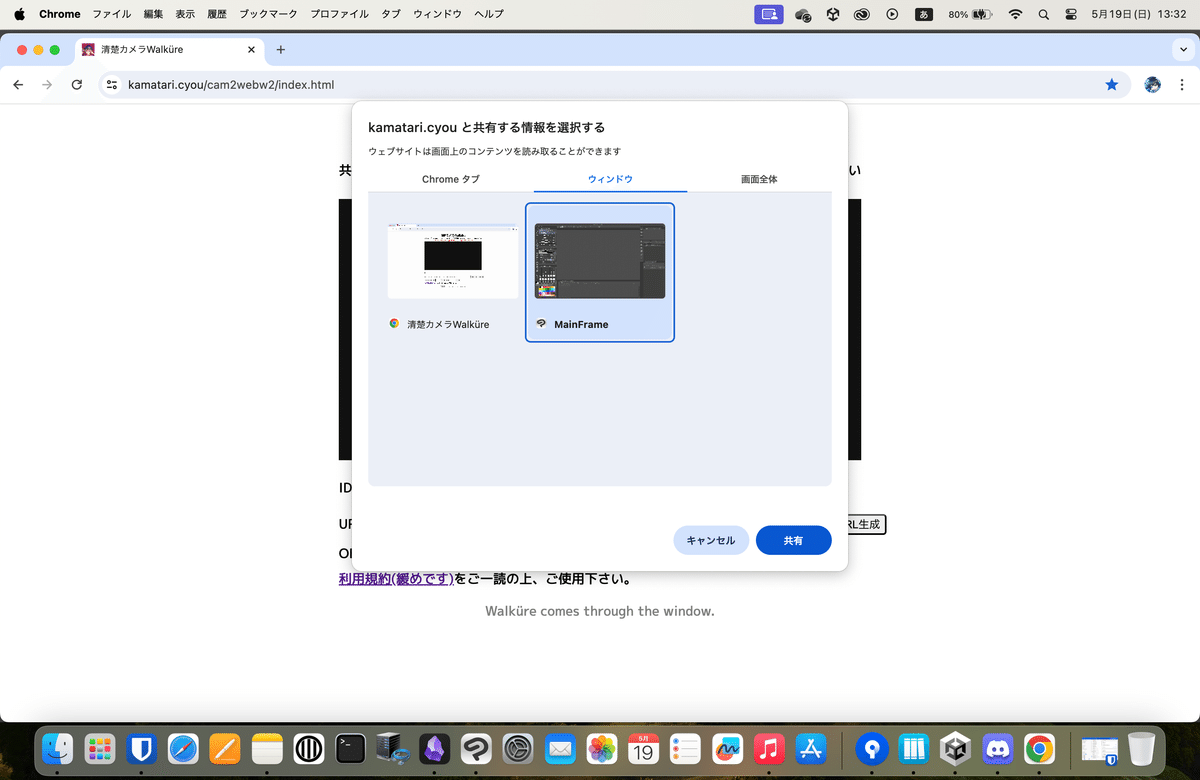Open Chrome profile avatar
This screenshot has height=780, width=1200.
[1152, 85]
